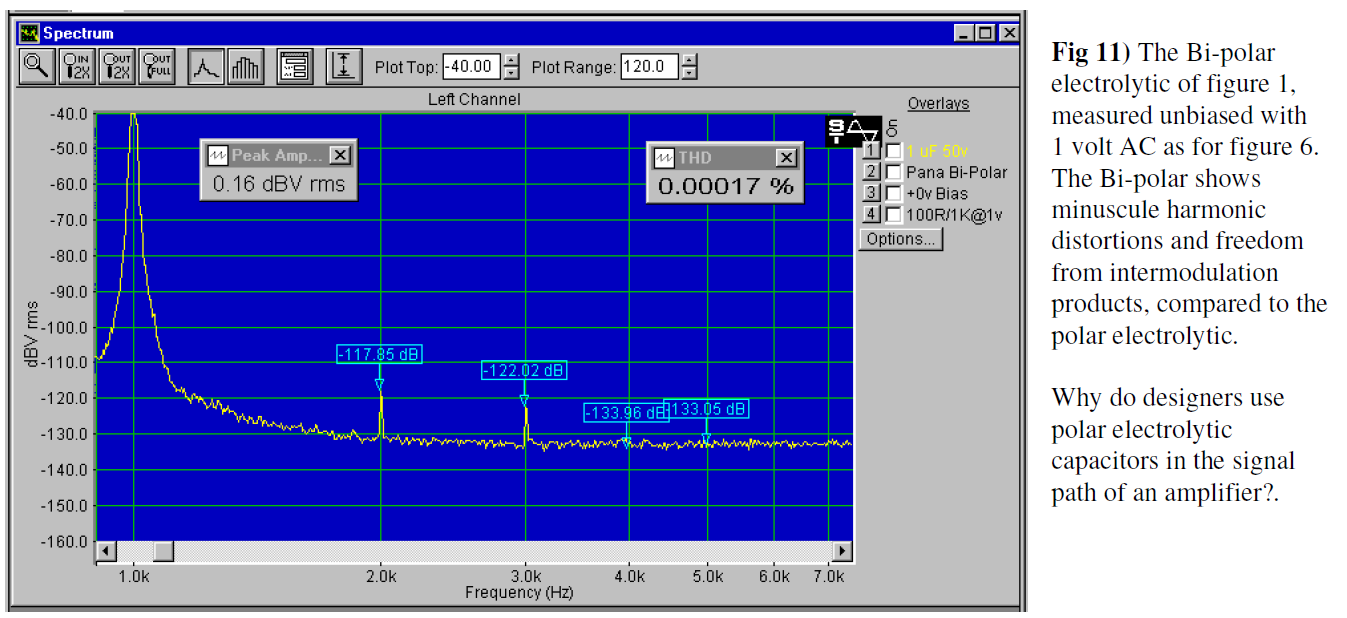Click overlay number 4 button
The image size is (1347, 618).
point(871,214)
